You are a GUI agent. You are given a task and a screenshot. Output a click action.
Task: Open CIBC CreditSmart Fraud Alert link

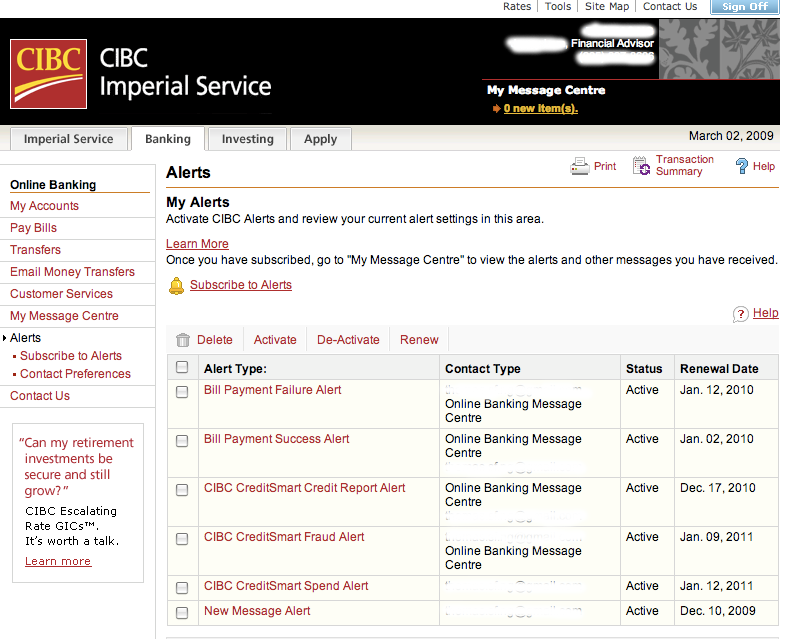click(284, 537)
